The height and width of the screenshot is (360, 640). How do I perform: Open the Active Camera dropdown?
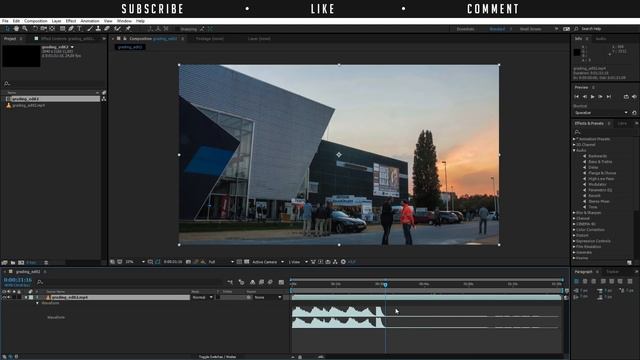click(268, 262)
